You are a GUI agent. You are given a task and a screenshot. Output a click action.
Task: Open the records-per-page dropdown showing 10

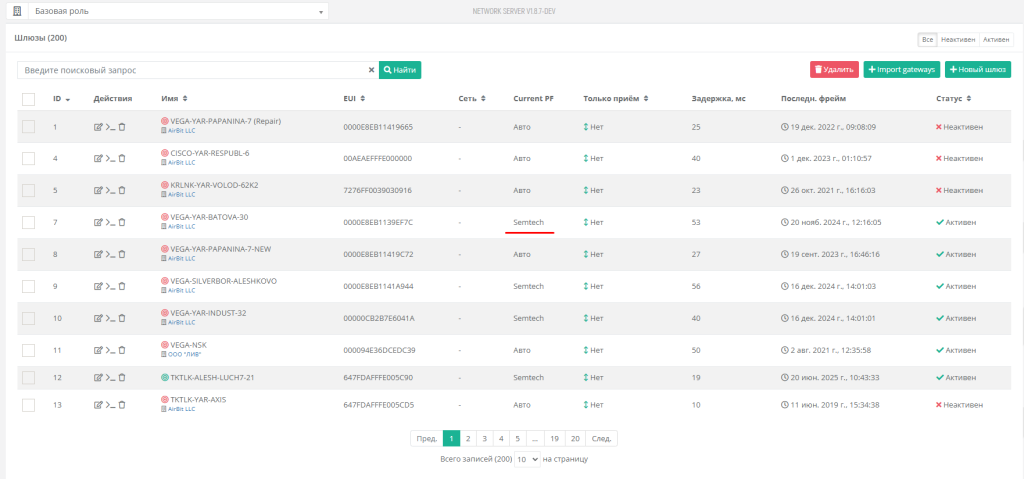point(527,458)
